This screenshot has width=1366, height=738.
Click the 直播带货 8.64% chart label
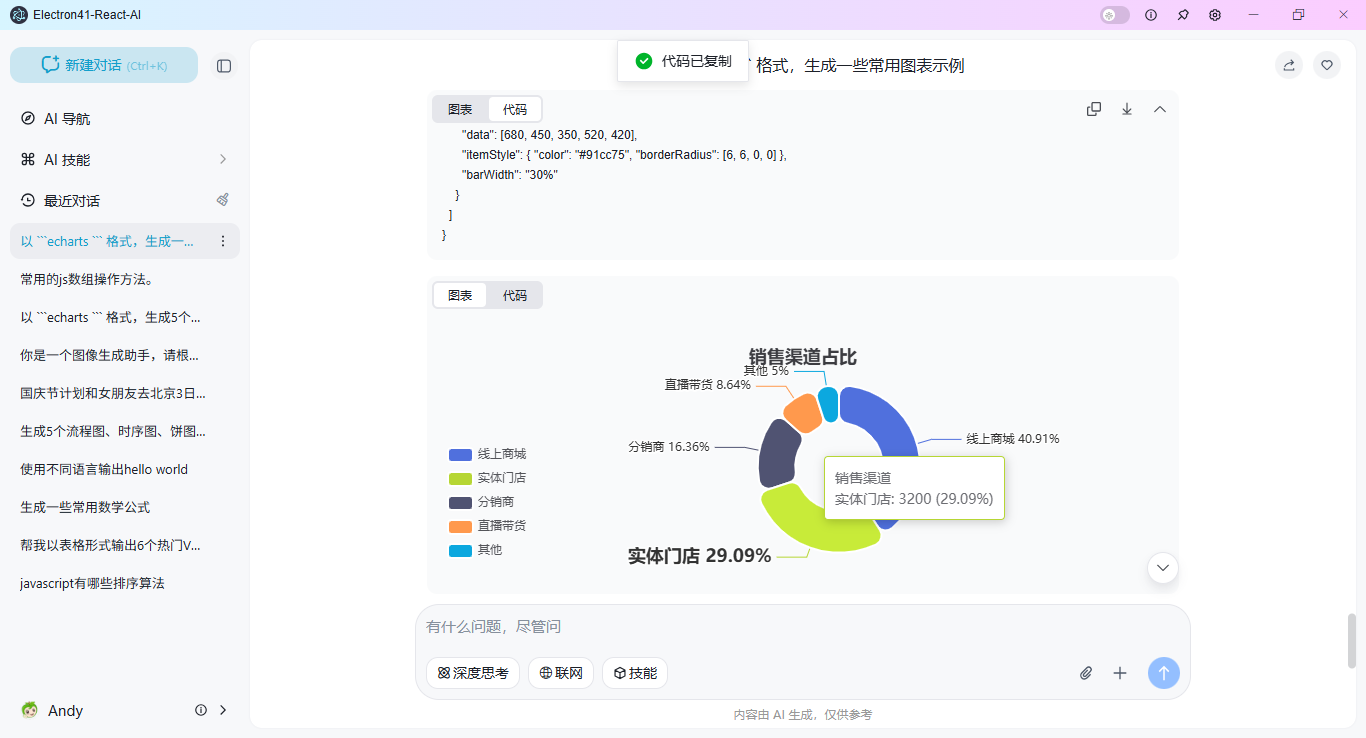pyautogui.click(x=707, y=384)
